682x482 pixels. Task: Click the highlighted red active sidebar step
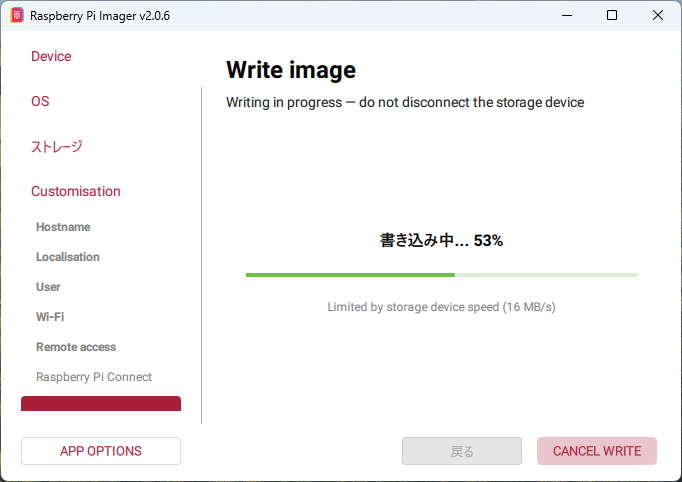101,404
